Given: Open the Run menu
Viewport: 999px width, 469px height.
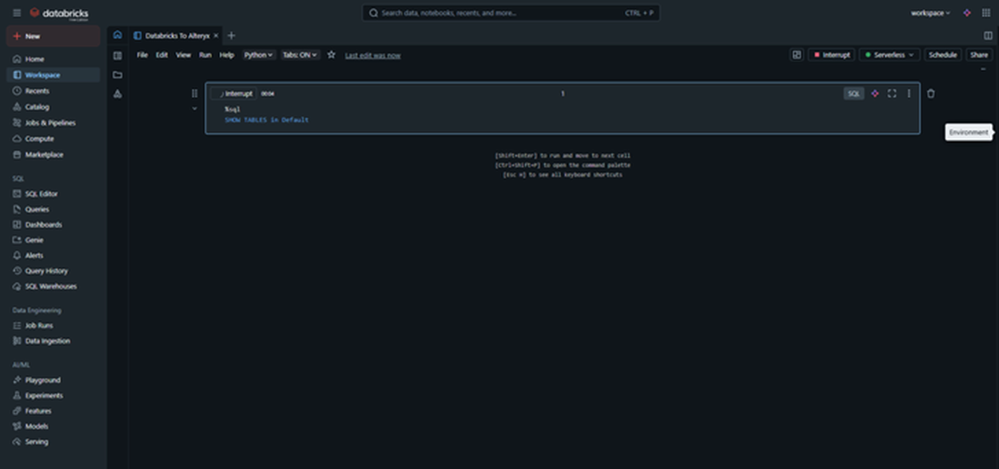Looking at the screenshot, I should (205, 55).
